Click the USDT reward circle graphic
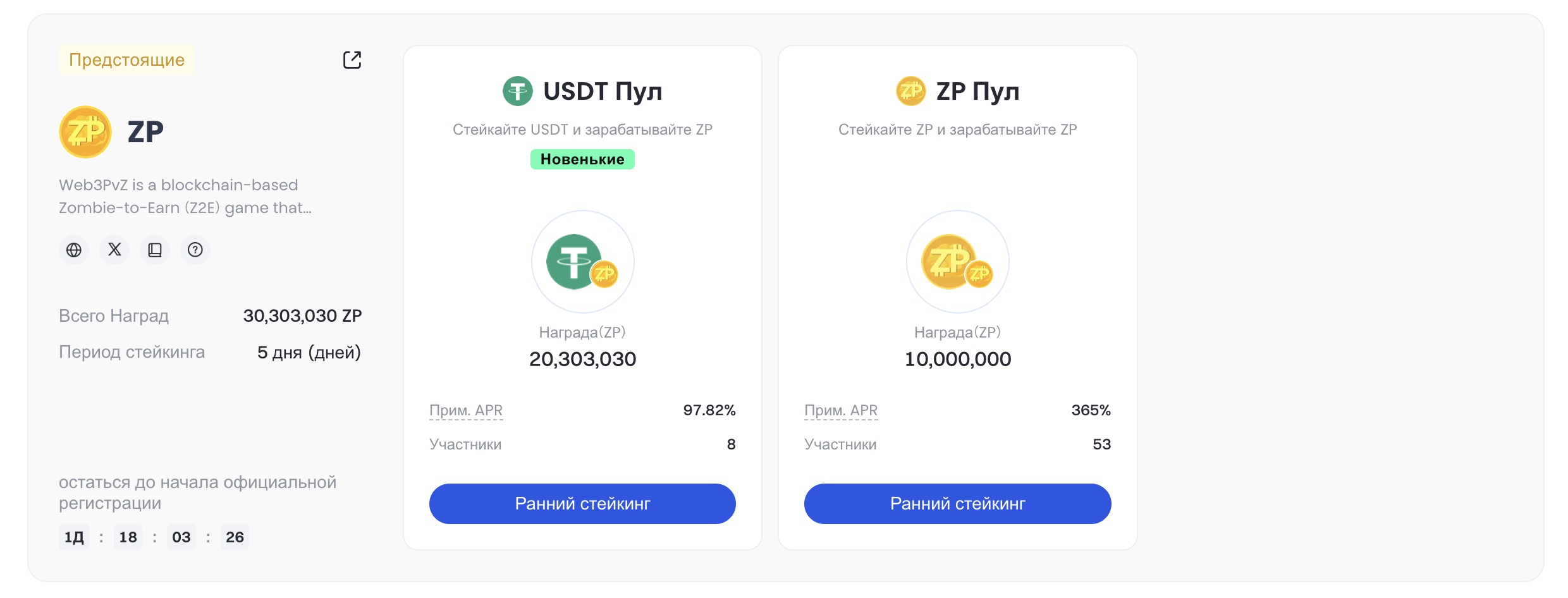The height and width of the screenshot is (598, 1568). [x=582, y=262]
